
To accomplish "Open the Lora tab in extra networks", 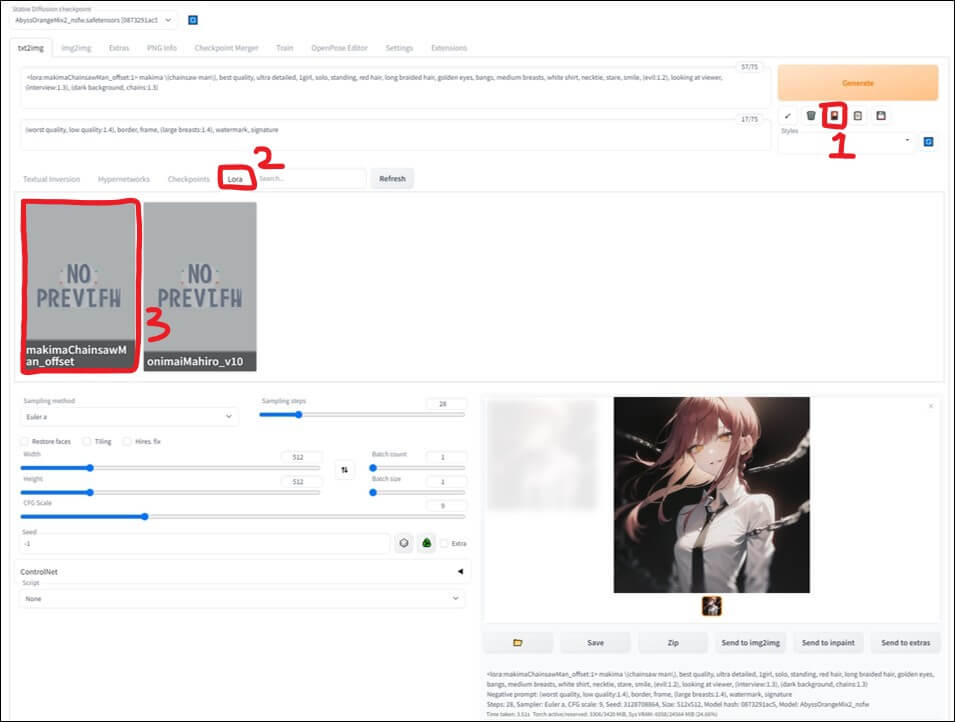I will [x=237, y=178].
